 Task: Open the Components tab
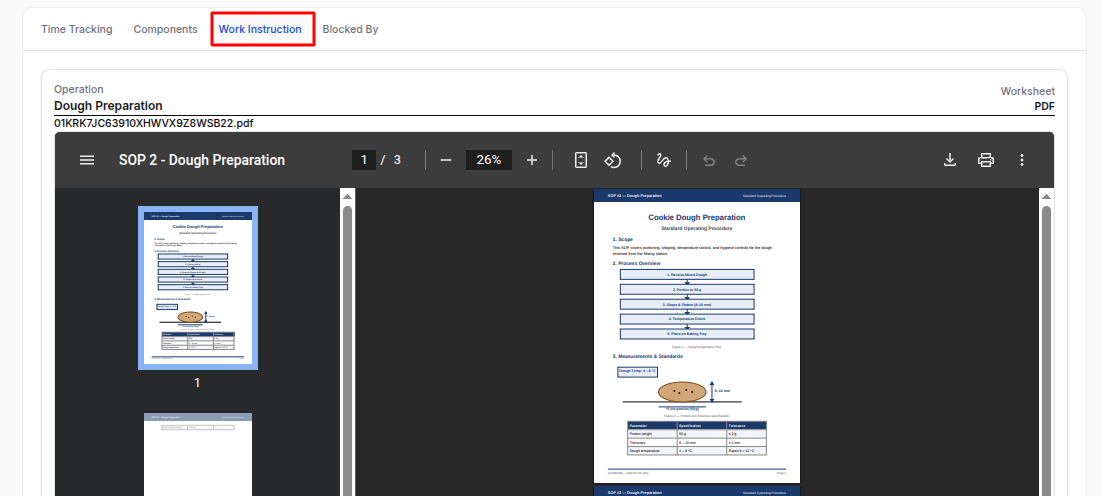point(165,30)
